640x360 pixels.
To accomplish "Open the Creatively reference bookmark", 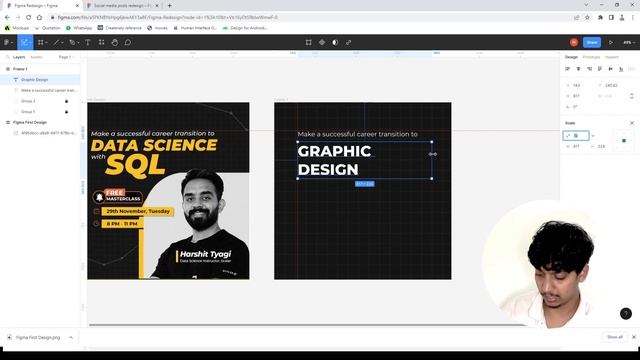I will pos(120,28).
